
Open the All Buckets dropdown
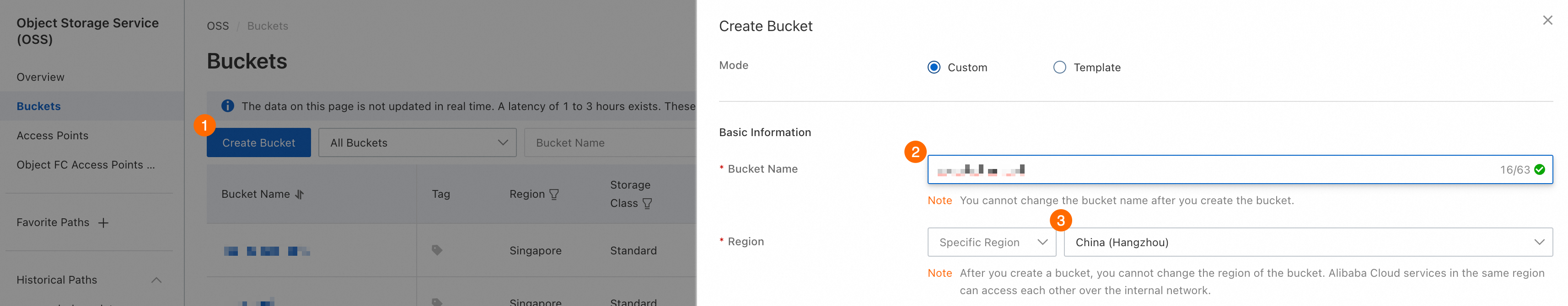tap(417, 143)
